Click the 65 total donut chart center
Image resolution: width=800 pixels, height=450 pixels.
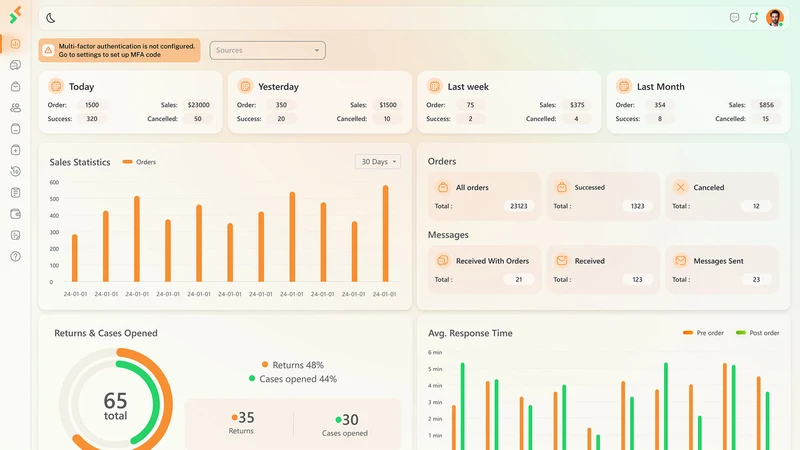pyautogui.click(x=116, y=406)
